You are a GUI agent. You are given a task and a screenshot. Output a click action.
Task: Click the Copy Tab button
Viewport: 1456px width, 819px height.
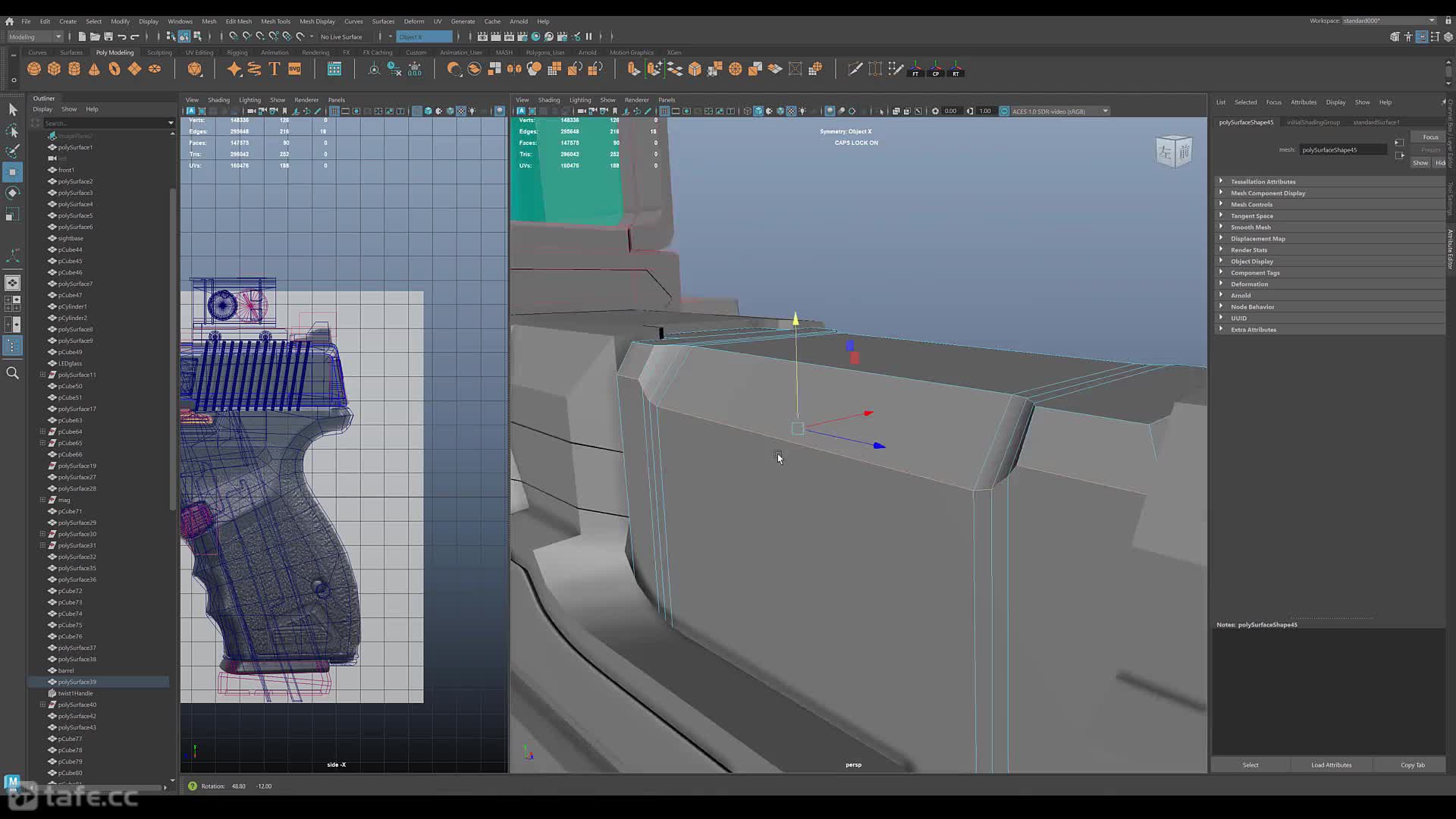[x=1412, y=764]
